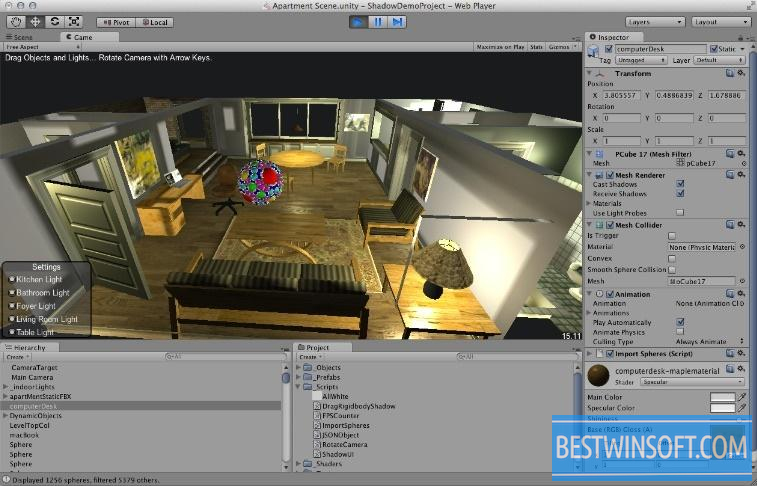
Task: Open the Transform component help icon
Action: [730, 73]
